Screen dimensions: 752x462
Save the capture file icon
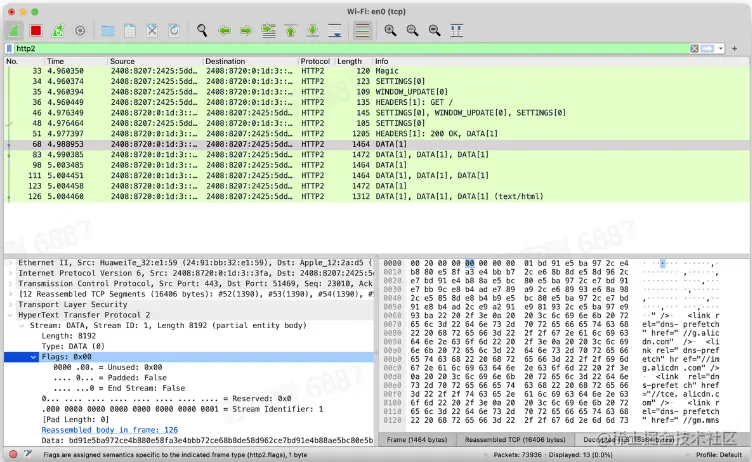tap(130, 31)
